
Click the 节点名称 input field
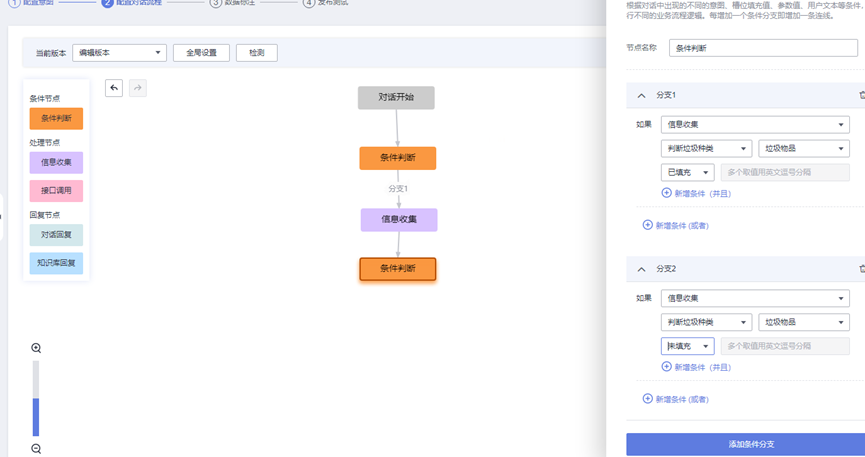(763, 48)
